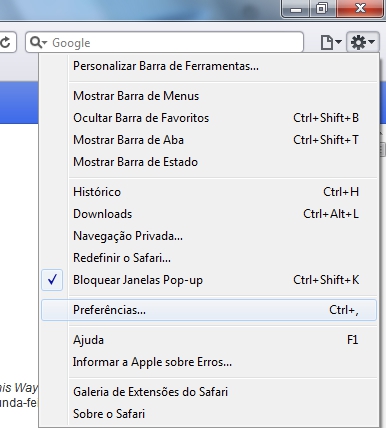386x428 pixels.
Task: Open Personalizar Barra de Ferramentas
Action: tap(209, 66)
